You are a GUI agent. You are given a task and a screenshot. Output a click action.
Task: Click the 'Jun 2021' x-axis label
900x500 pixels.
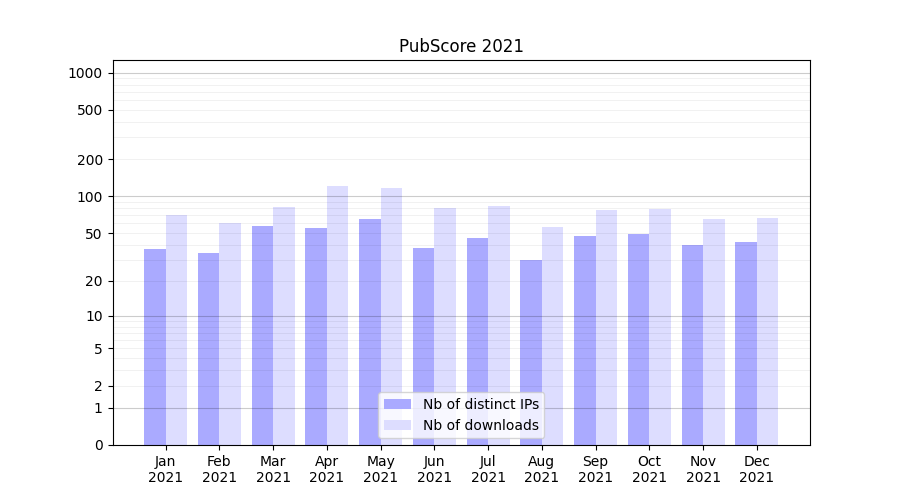(434, 469)
